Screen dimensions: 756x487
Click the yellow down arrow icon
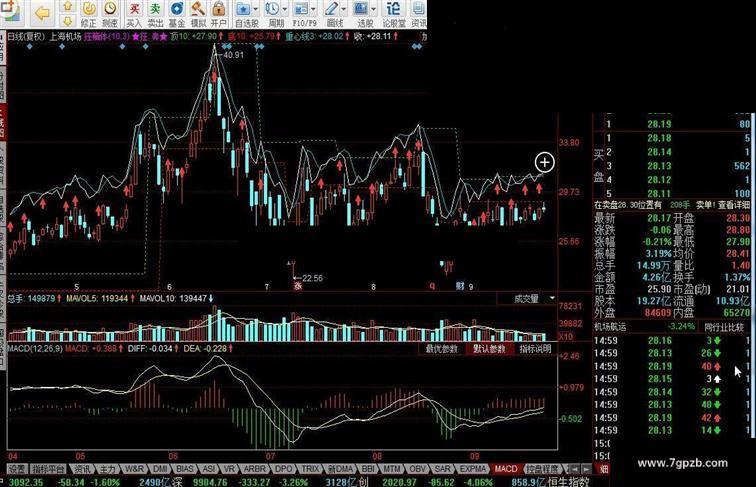(x=68, y=21)
